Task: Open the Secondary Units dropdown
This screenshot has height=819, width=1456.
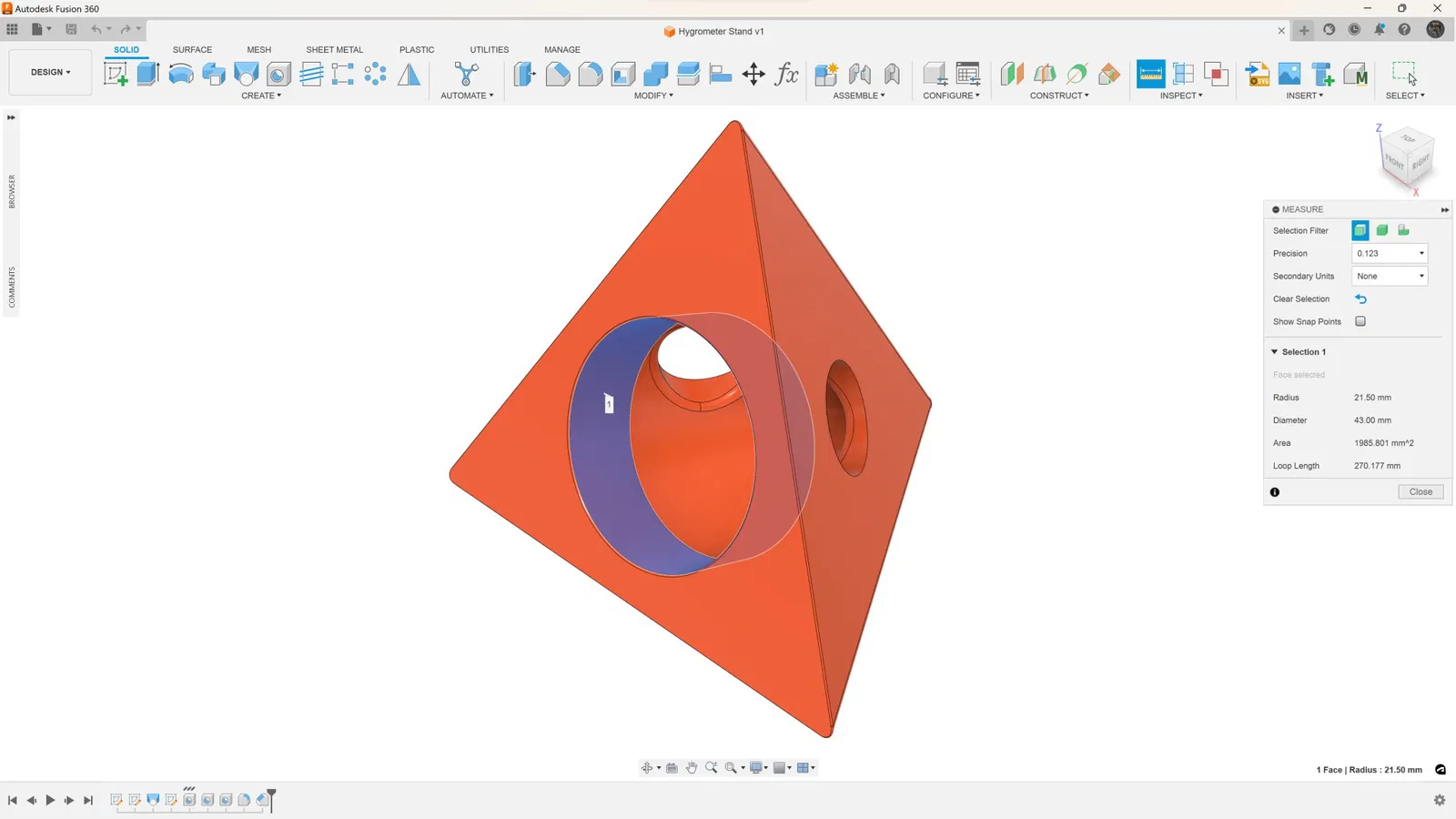Action: click(1390, 276)
